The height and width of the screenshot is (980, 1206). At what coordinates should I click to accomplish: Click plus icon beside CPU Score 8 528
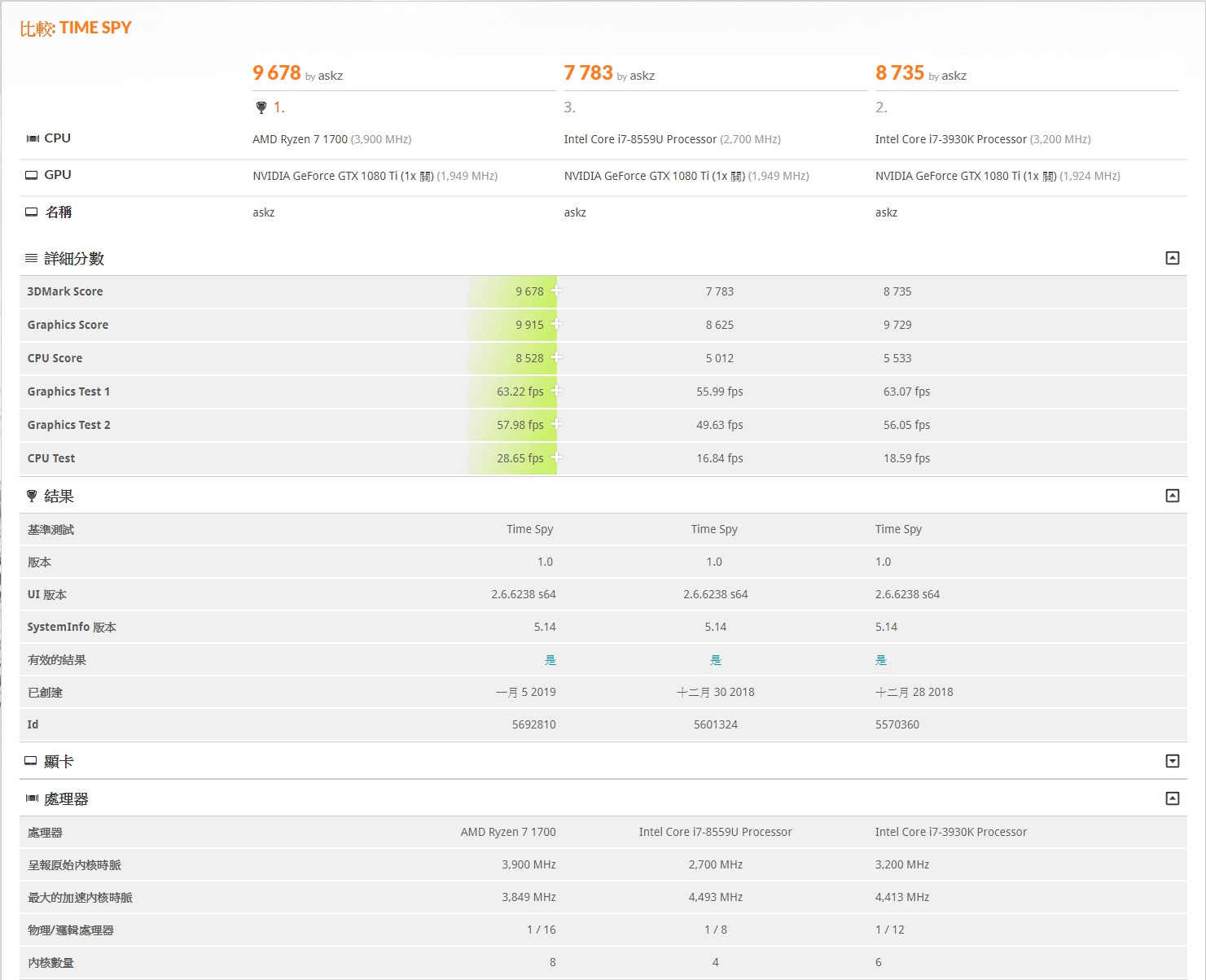coord(556,357)
